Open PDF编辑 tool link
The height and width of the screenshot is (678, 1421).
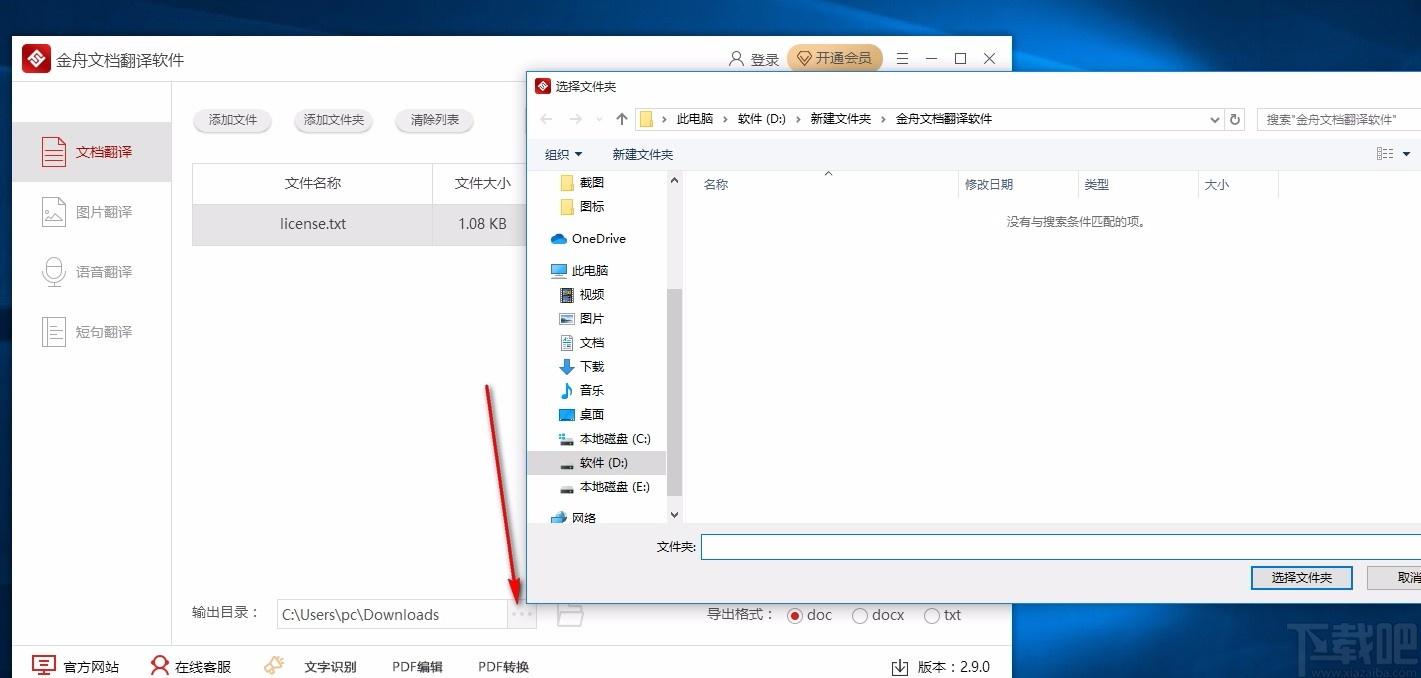pos(417,667)
